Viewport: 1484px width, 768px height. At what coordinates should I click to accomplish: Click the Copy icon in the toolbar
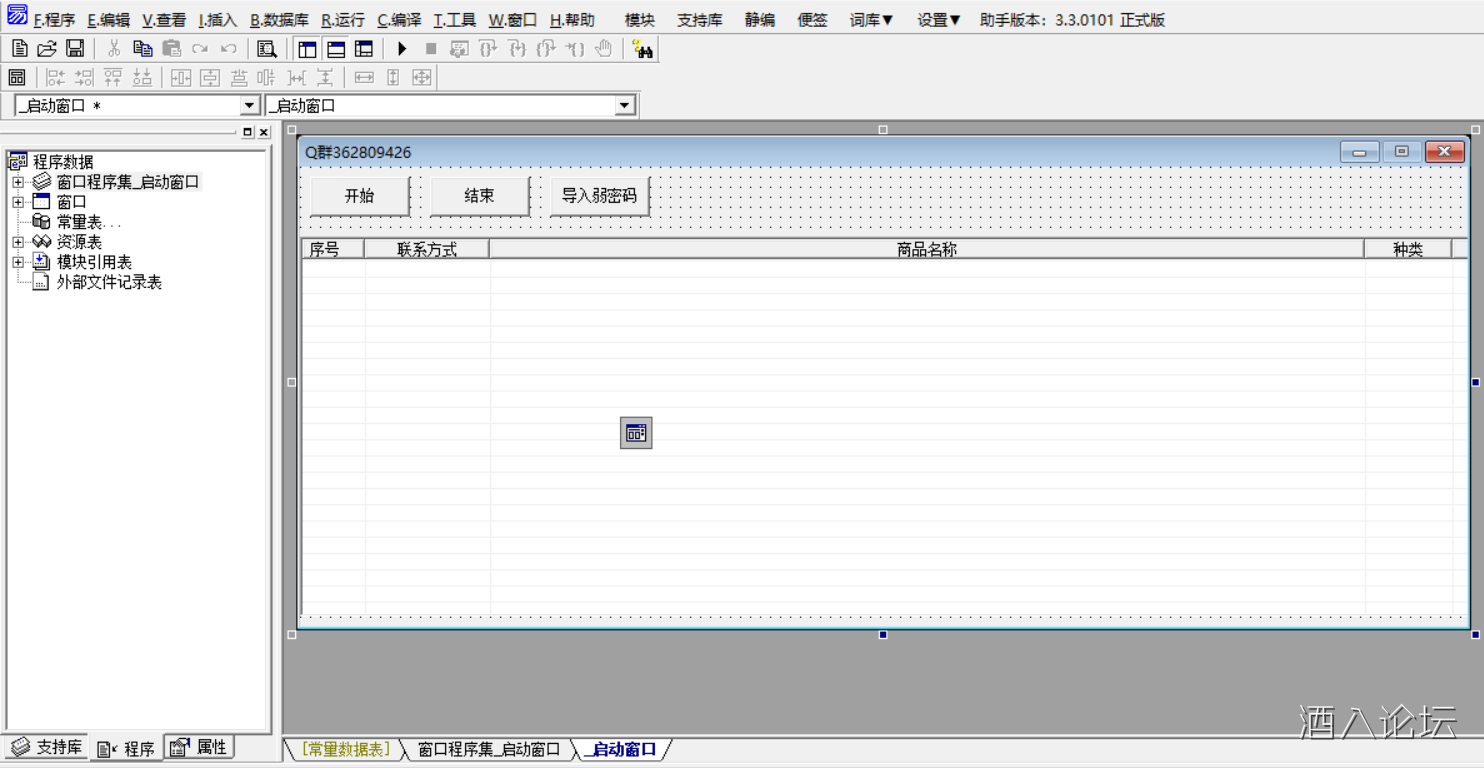tap(142, 49)
